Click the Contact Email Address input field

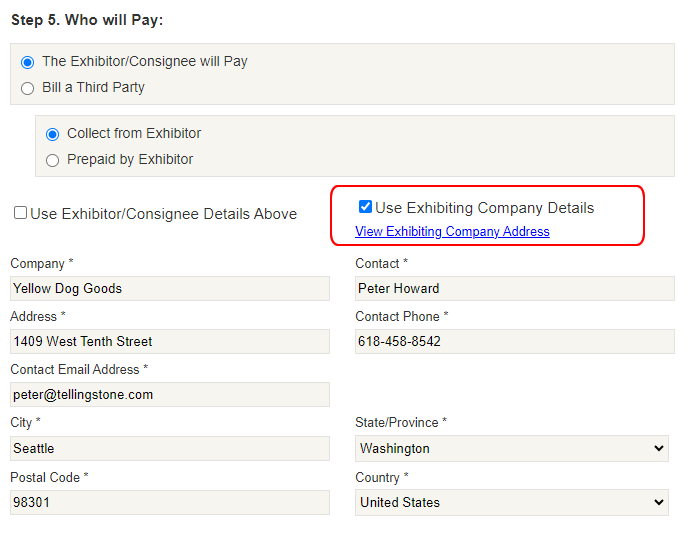pos(170,395)
